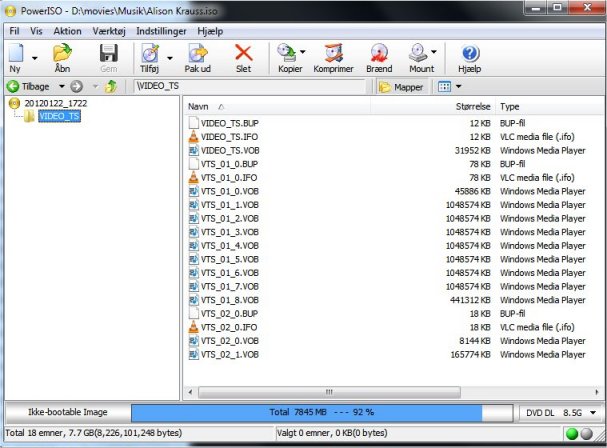
Task: Select file VTS_02_1.VOB
Action: pyautogui.click(x=230, y=354)
